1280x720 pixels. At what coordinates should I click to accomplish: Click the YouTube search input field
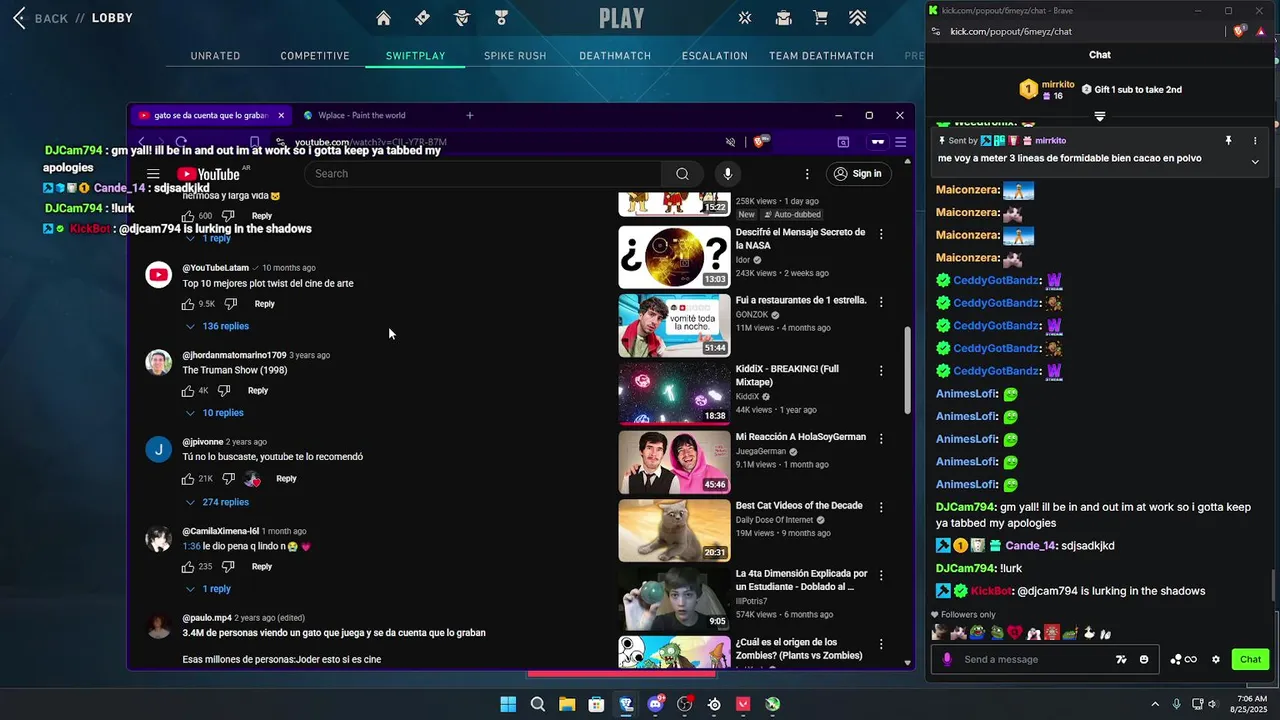tap(482, 174)
